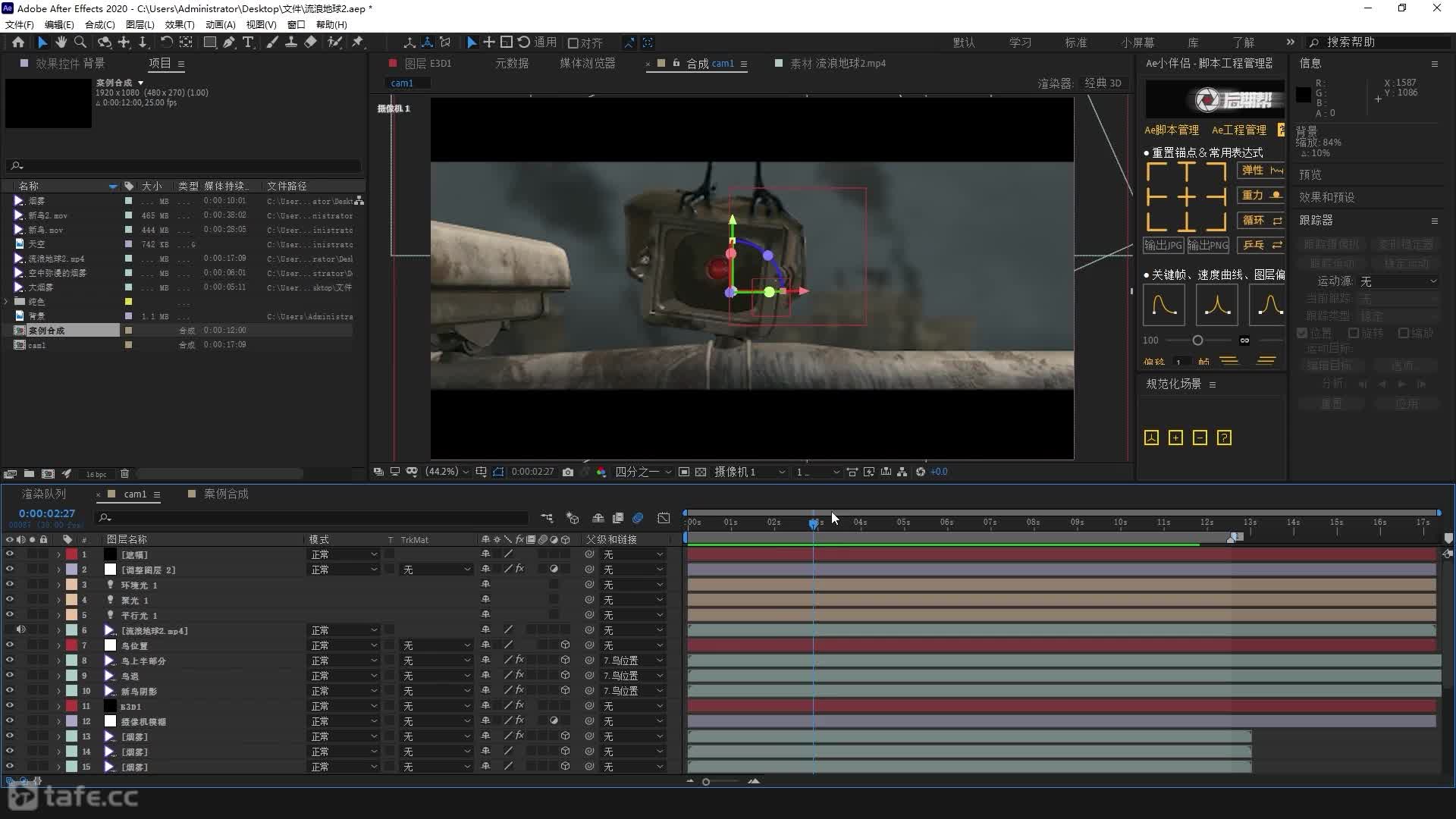Viewport: 1456px width, 819px height.
Task: Hide layer 11 E3D1 with eye toggle
Action: click(x=10, y=706)
